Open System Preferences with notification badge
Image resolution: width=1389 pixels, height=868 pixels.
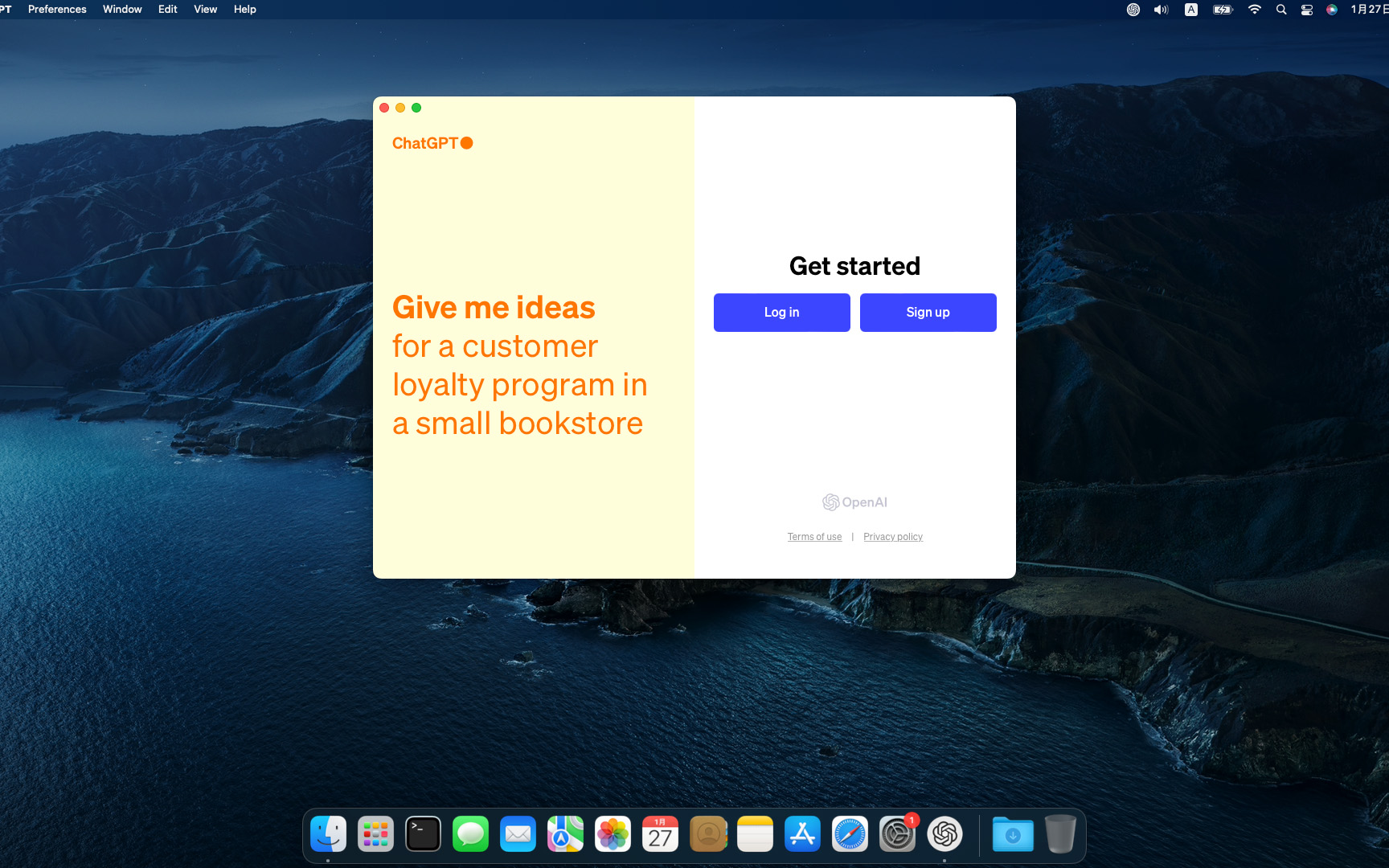pyautogui.click(x=897, y=834)
